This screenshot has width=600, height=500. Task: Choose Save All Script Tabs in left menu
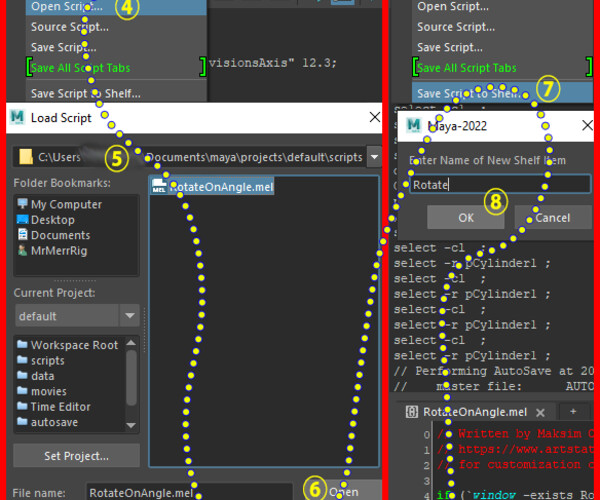coord(116,68)
